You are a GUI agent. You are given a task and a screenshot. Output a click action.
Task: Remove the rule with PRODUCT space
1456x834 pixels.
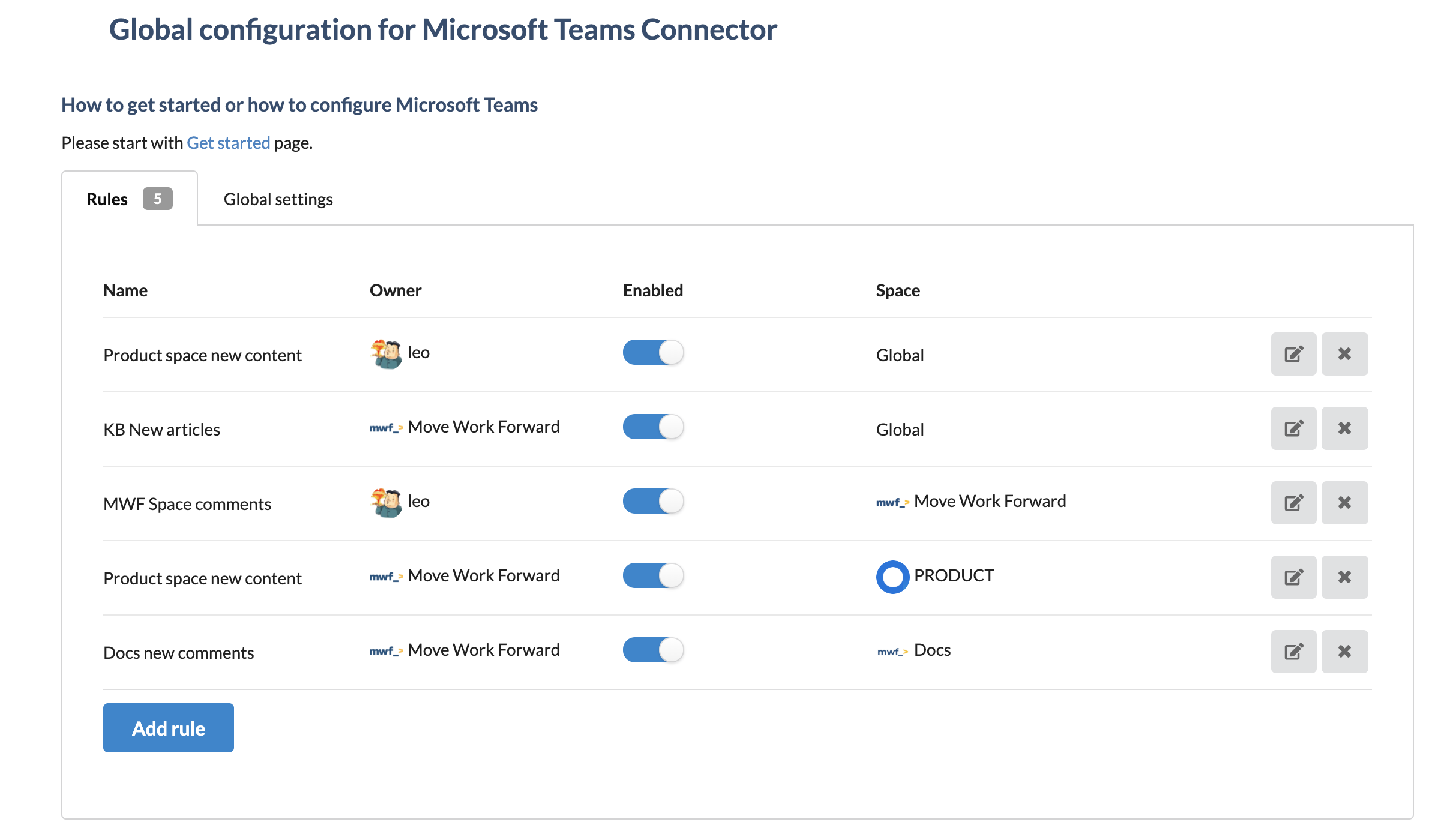(x=1344, y=577)
